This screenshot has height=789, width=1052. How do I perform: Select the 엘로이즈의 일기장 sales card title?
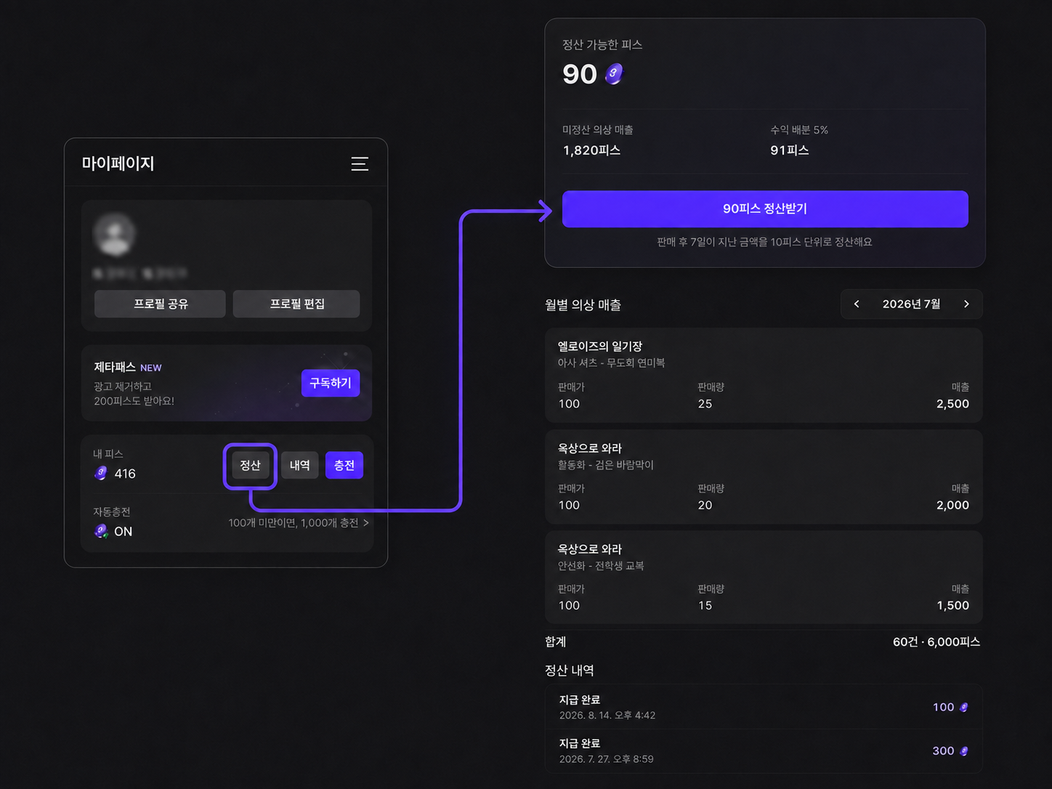tap(600, 346)
